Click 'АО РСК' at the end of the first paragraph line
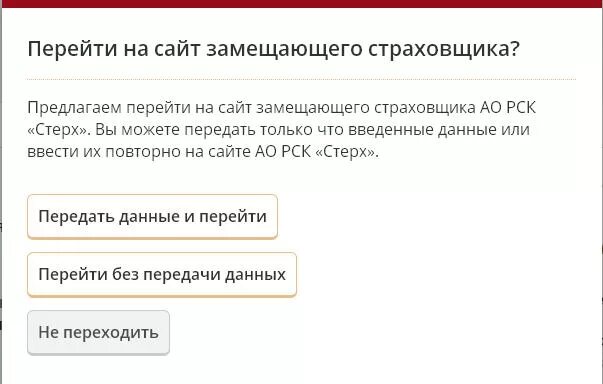Image resolution: width=603 pixels, height=384 pixels. click(508, 108)
